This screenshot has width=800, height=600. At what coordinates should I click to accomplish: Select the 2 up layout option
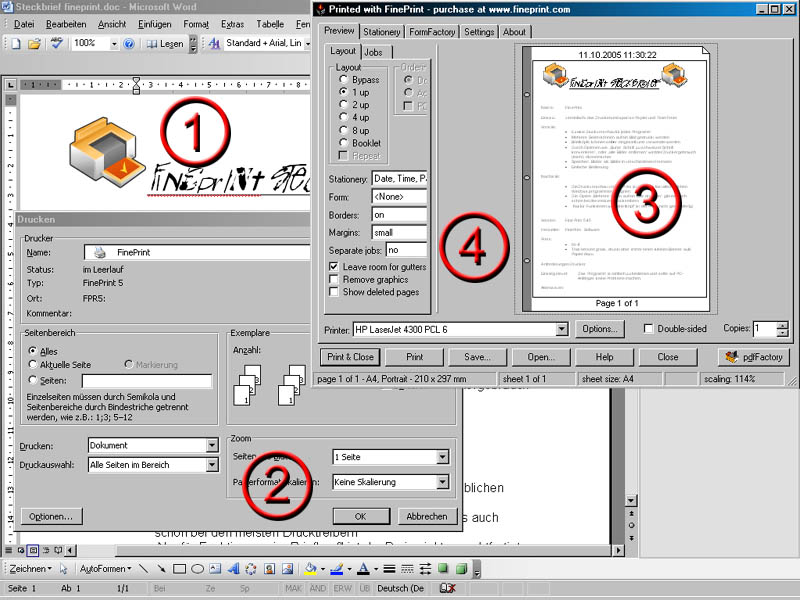coord(344,104)
